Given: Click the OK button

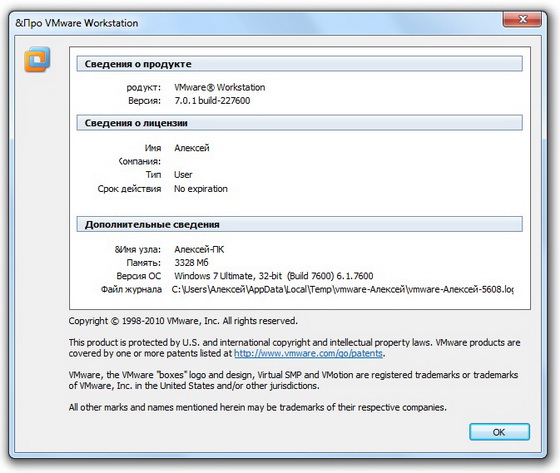Looking at the screenshot, I should (x=499, y=432).
